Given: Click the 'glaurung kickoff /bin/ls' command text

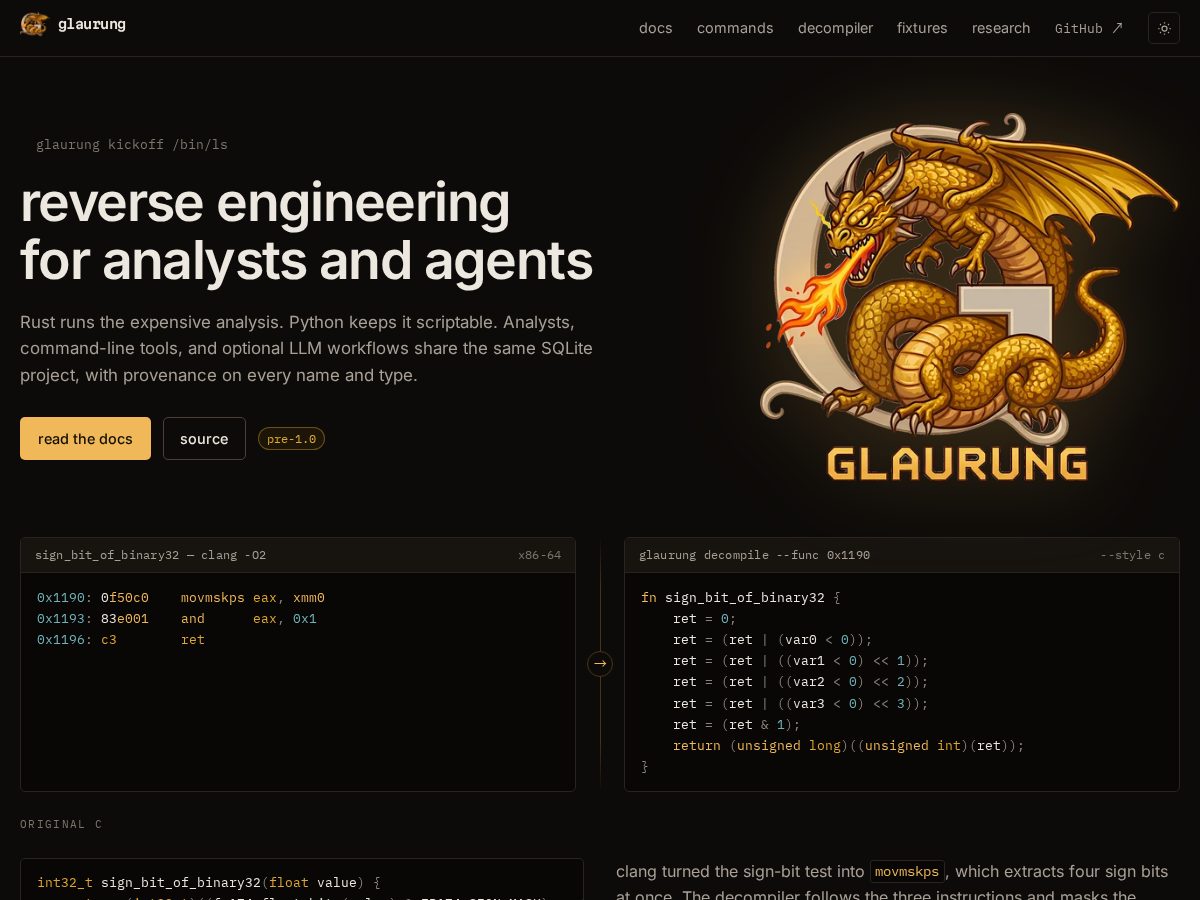Looking at the screenshot, I should (132, 145).
